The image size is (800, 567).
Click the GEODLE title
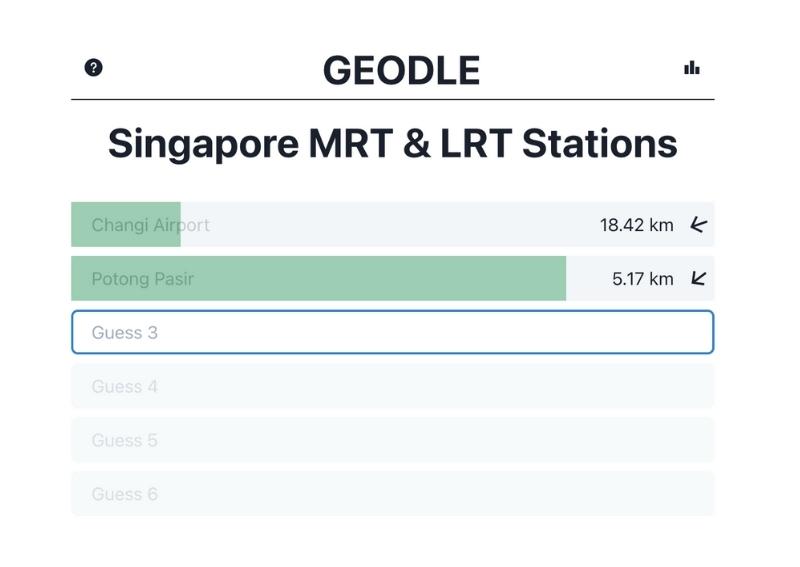click(401, 71)
